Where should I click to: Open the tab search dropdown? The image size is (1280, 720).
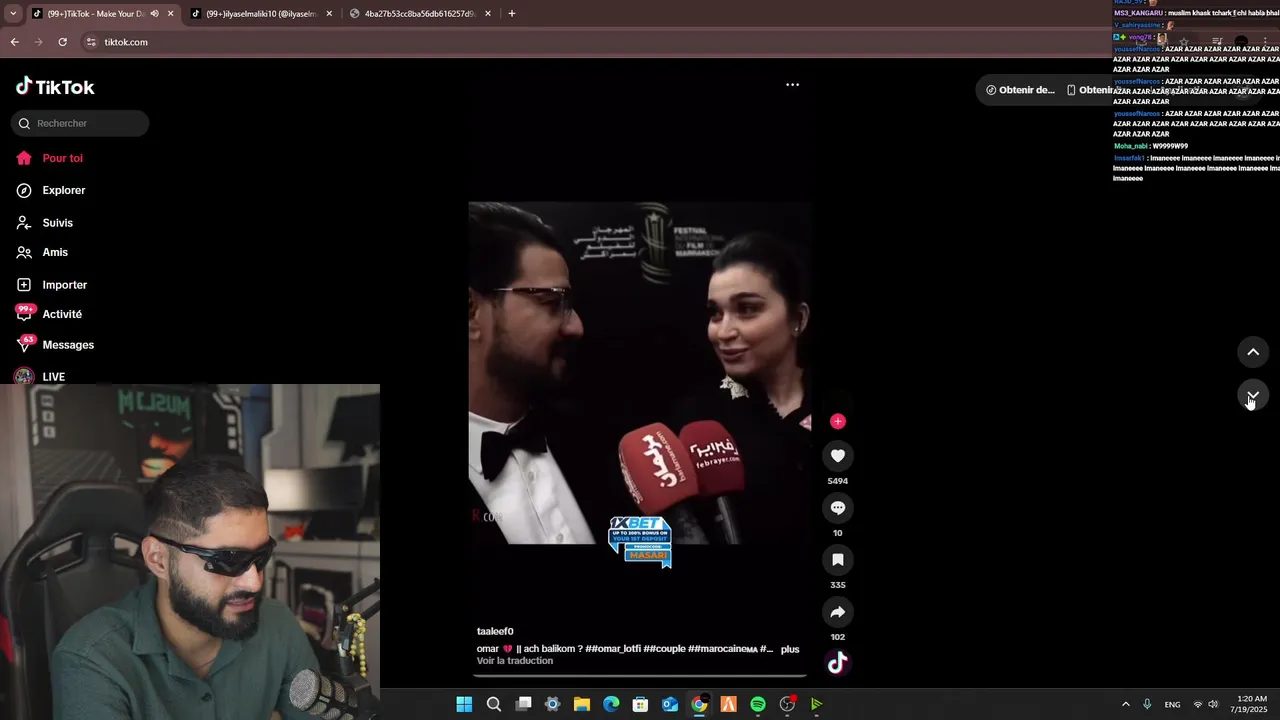(13, 14)
